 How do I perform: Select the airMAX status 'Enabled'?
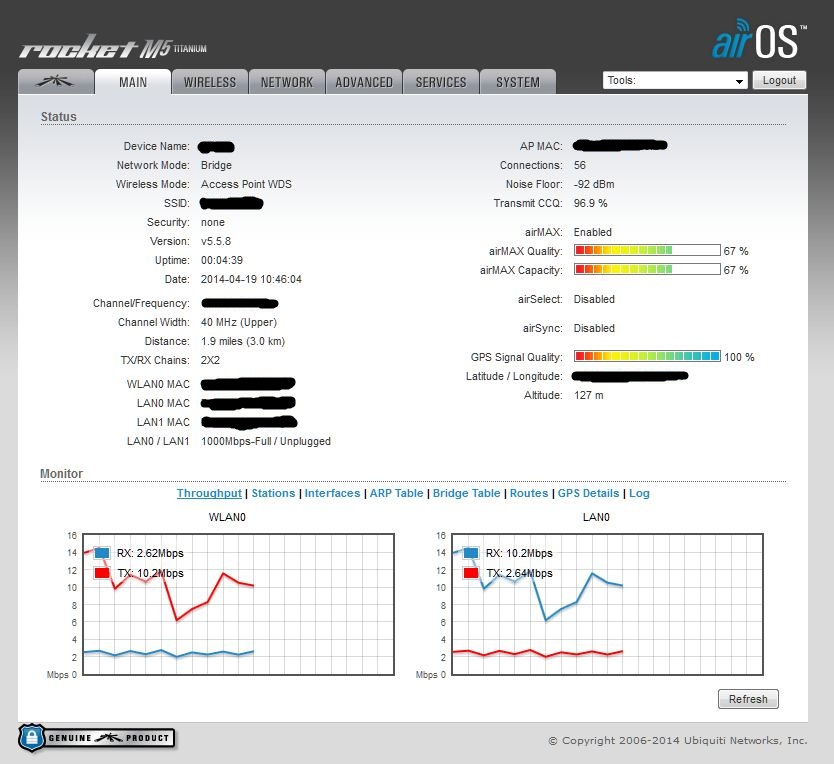593,232
